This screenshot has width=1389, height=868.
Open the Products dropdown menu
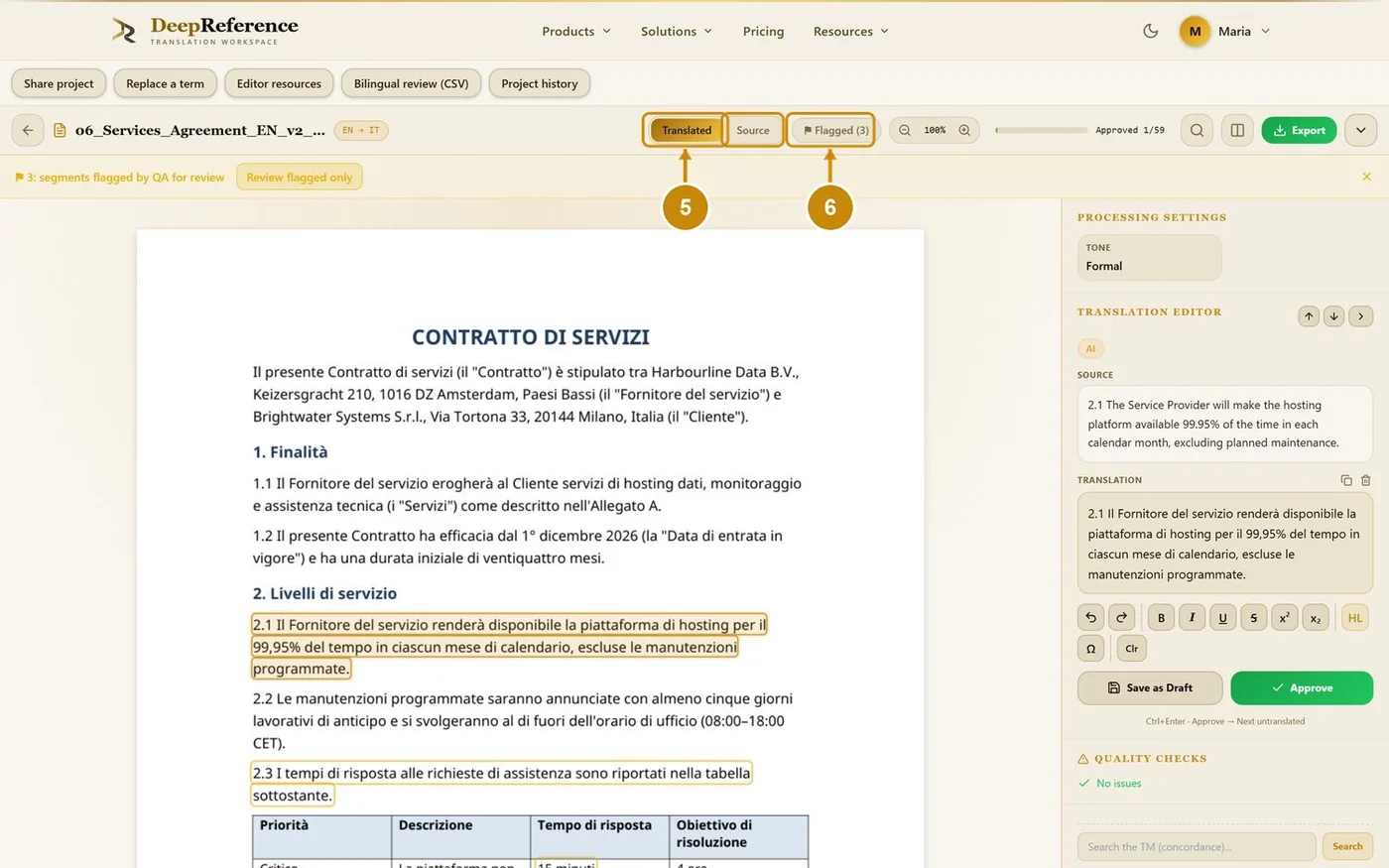coord(576,31)
